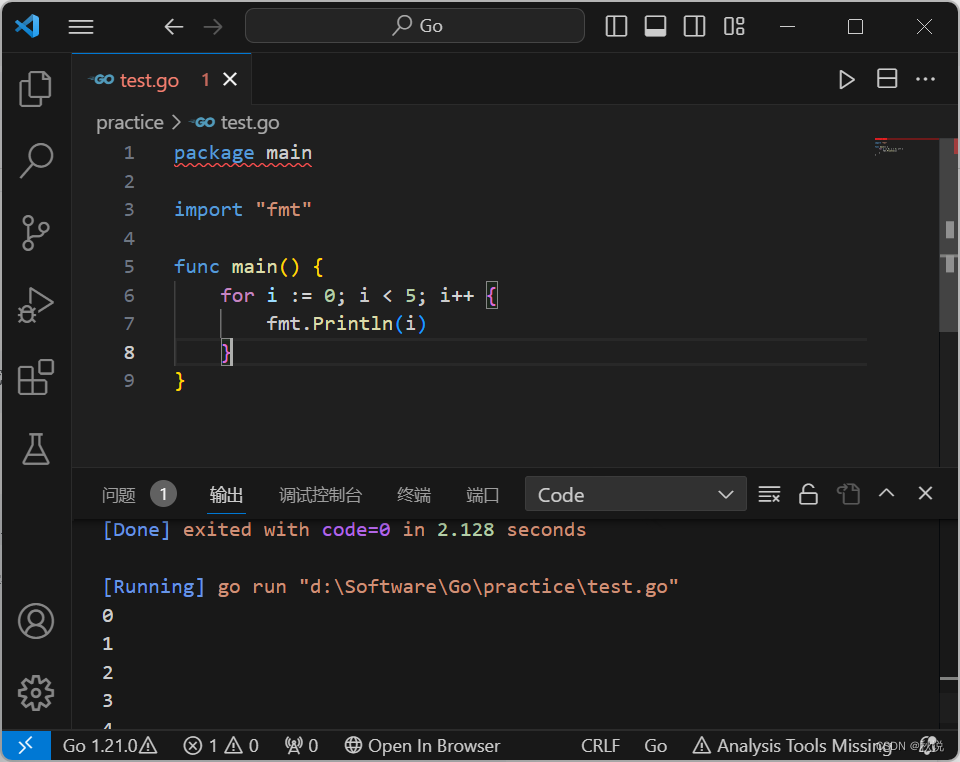Open the Source Control view
Screen dimensions: 960x762
pyautogui.click(x=36, y=233)
